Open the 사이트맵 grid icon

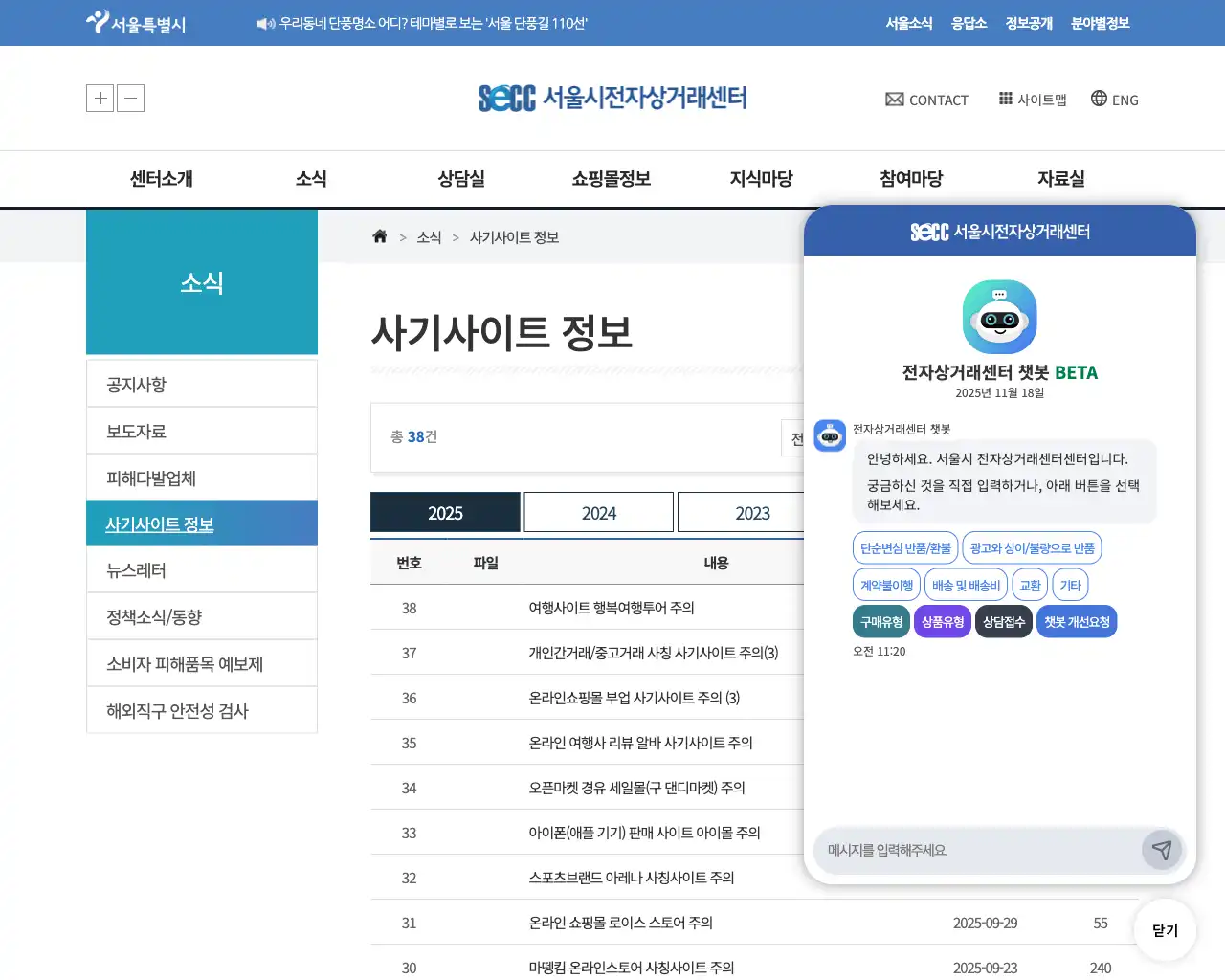point(1006,99)
